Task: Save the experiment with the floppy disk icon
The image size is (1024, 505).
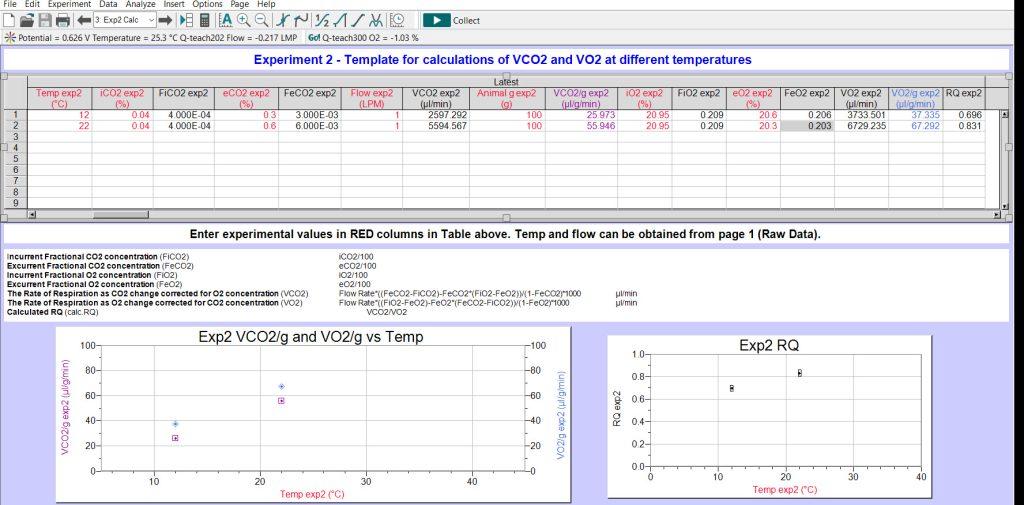Action: pyautogui.click(x=45, y=20)
